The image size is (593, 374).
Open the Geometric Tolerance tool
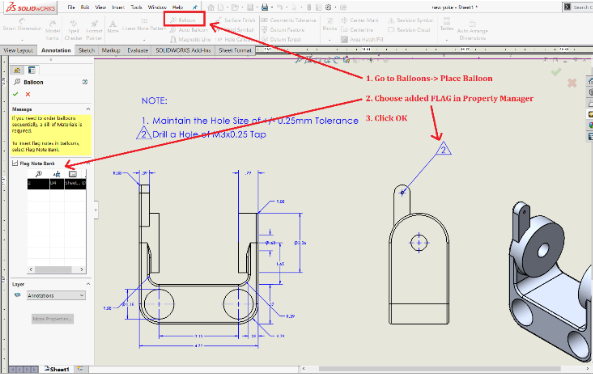click(x=289, y=20)
